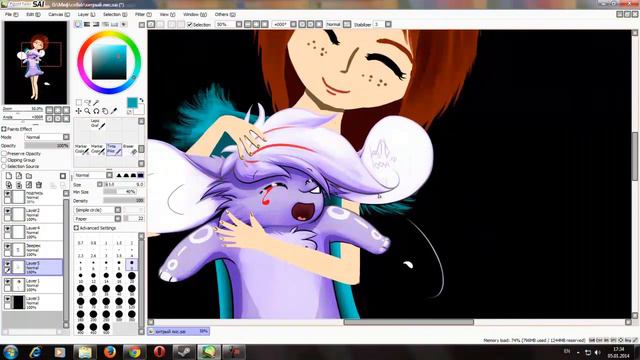Image resolution: width=640 pixels, height=360 pixels.
Task: Open the Filter menu
Action: (143, 14)
